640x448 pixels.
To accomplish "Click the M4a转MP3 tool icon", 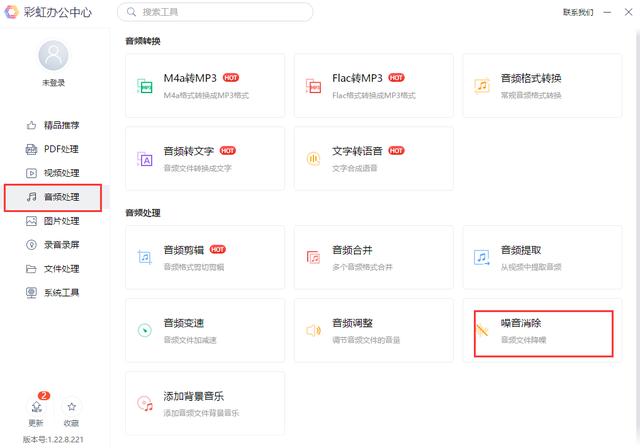I will (144, 86).
